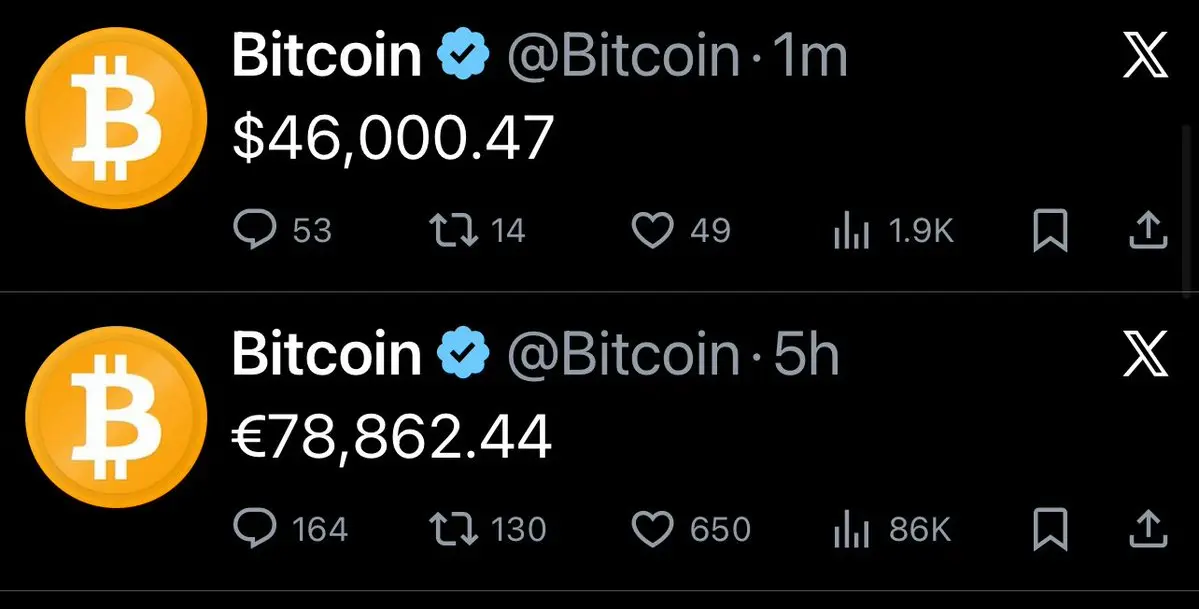Share the €78,862.44 tweet
This screenshot has height=609, width=1199.
[1148, 527]
